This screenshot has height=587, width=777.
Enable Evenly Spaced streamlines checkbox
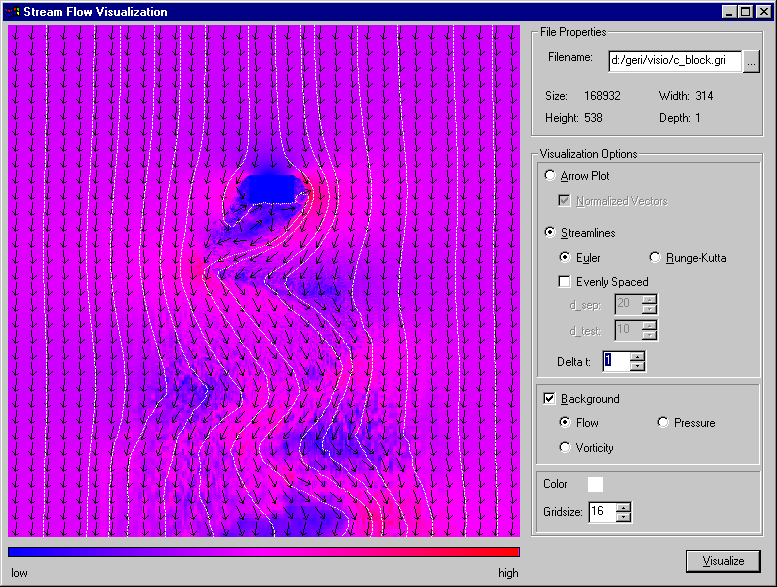click(566, 282)
